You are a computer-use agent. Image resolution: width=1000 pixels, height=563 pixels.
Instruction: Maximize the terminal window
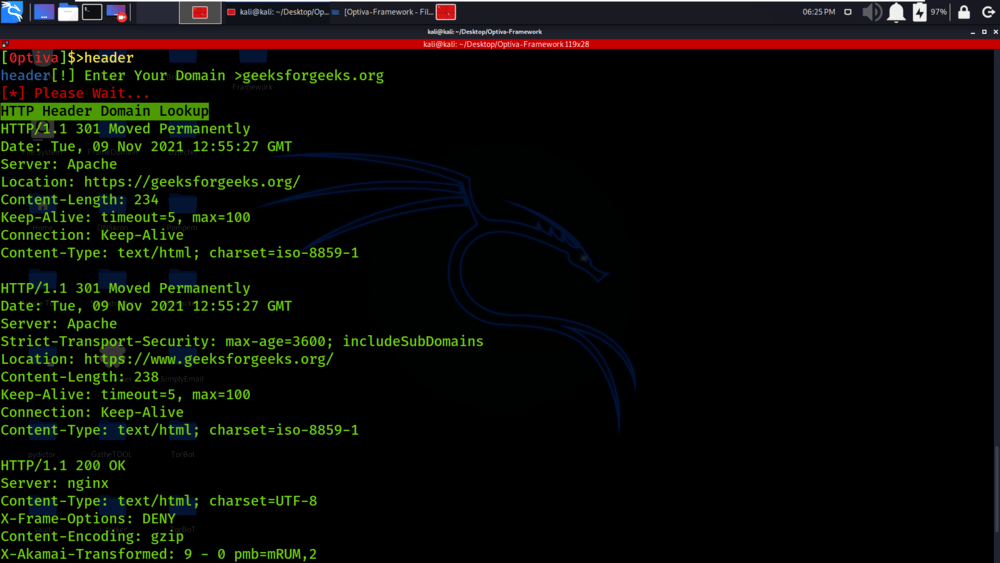[x=984, y=32]
